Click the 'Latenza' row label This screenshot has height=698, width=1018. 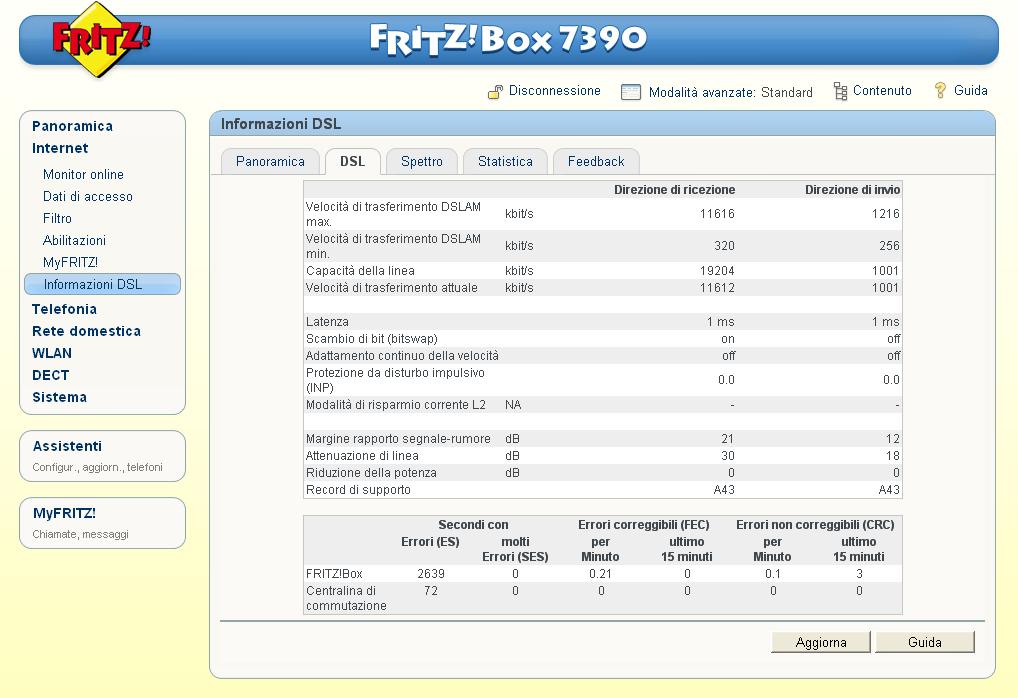pos(327,321)
